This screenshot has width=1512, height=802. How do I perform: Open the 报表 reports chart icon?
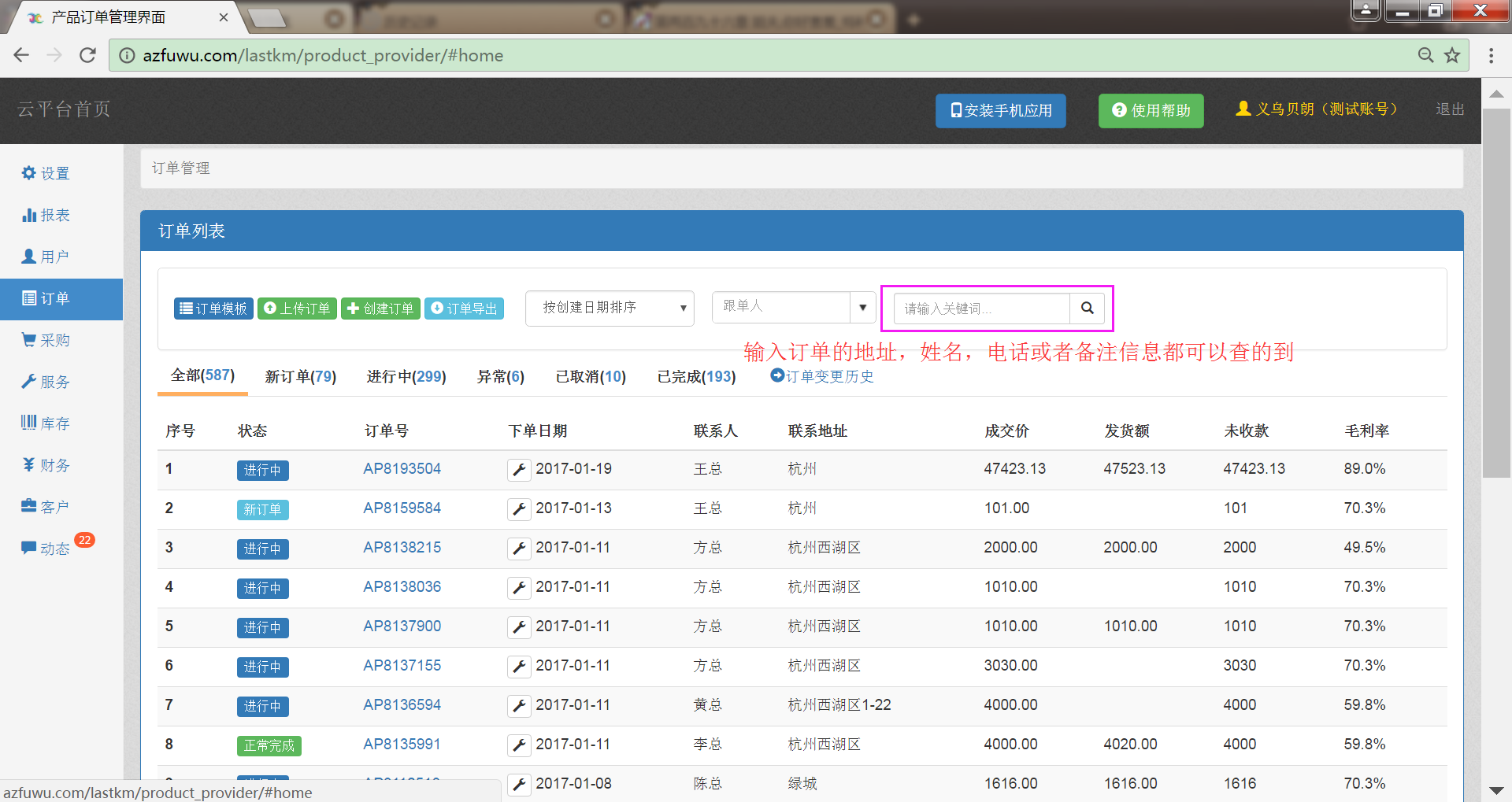pos(29,215)
